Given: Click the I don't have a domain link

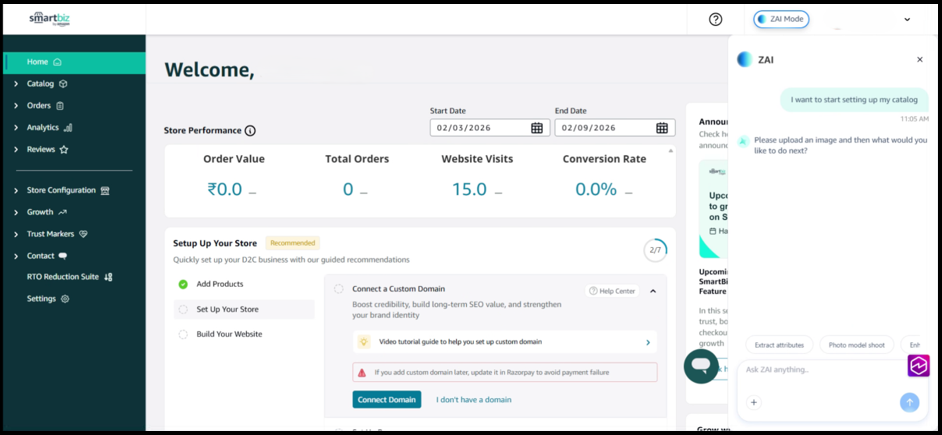Looking at the screenshot, I should [473, 400].
